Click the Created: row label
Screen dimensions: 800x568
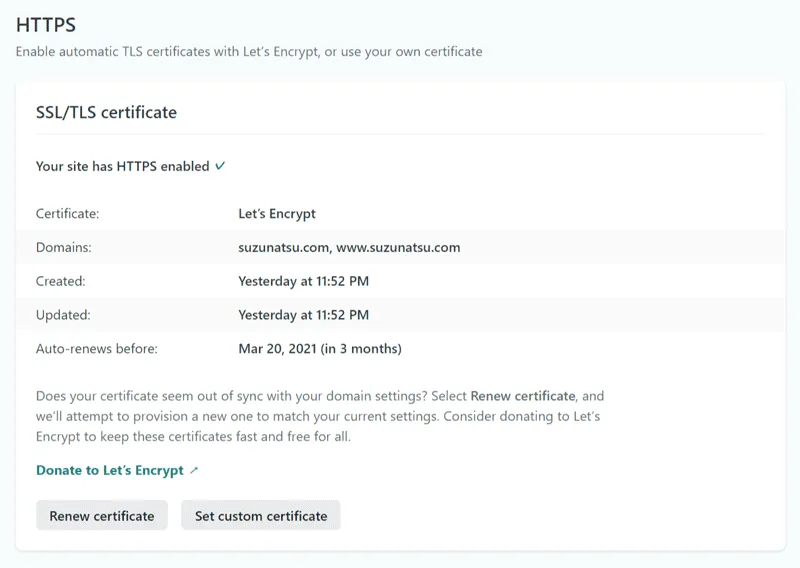tap(61, 281)
